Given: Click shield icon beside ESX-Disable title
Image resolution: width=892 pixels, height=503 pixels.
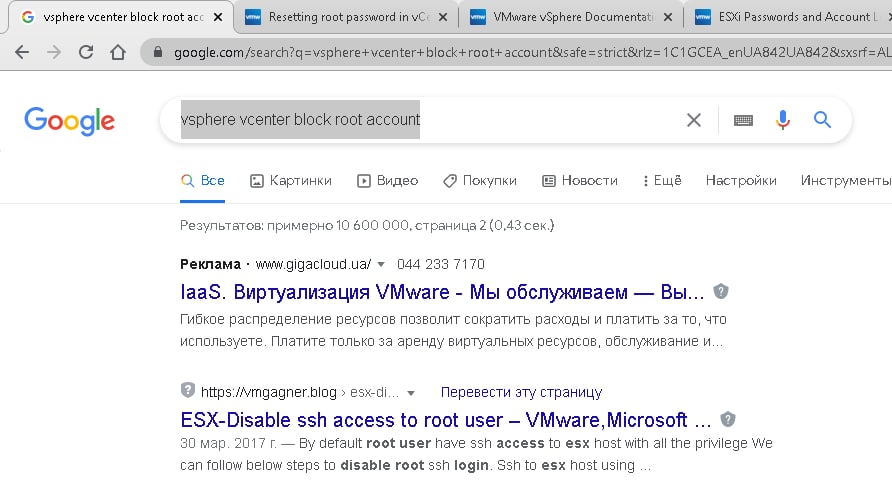Looking at the screenshot, I should [x=728, y=419].
